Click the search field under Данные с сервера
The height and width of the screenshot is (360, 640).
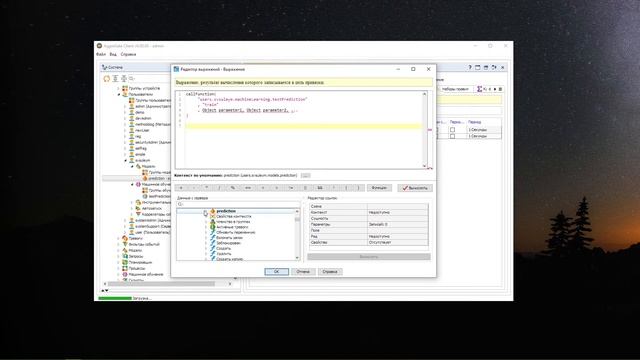238,204
